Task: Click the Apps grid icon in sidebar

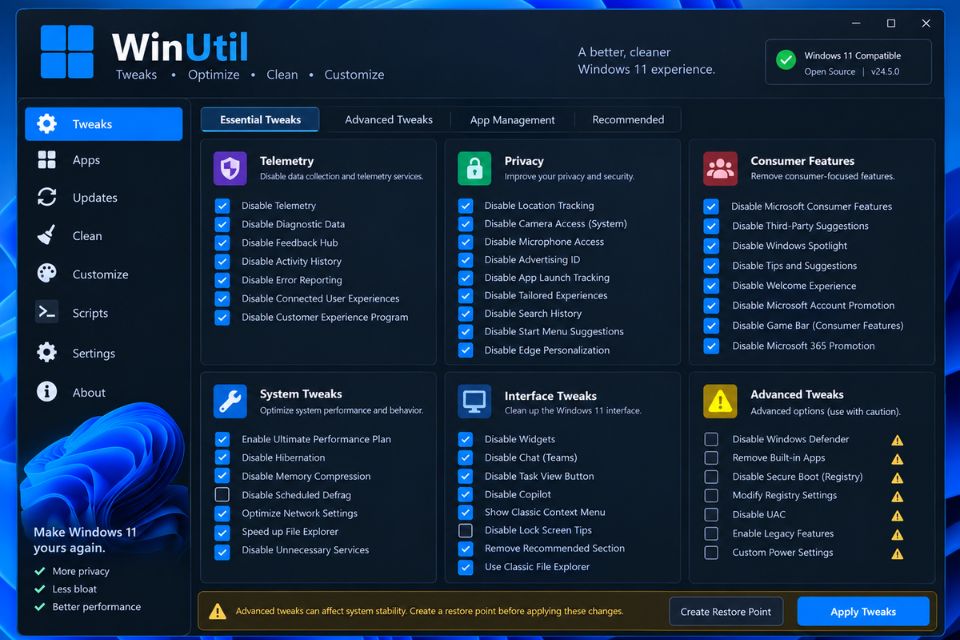Action: [x=47, y=160]
